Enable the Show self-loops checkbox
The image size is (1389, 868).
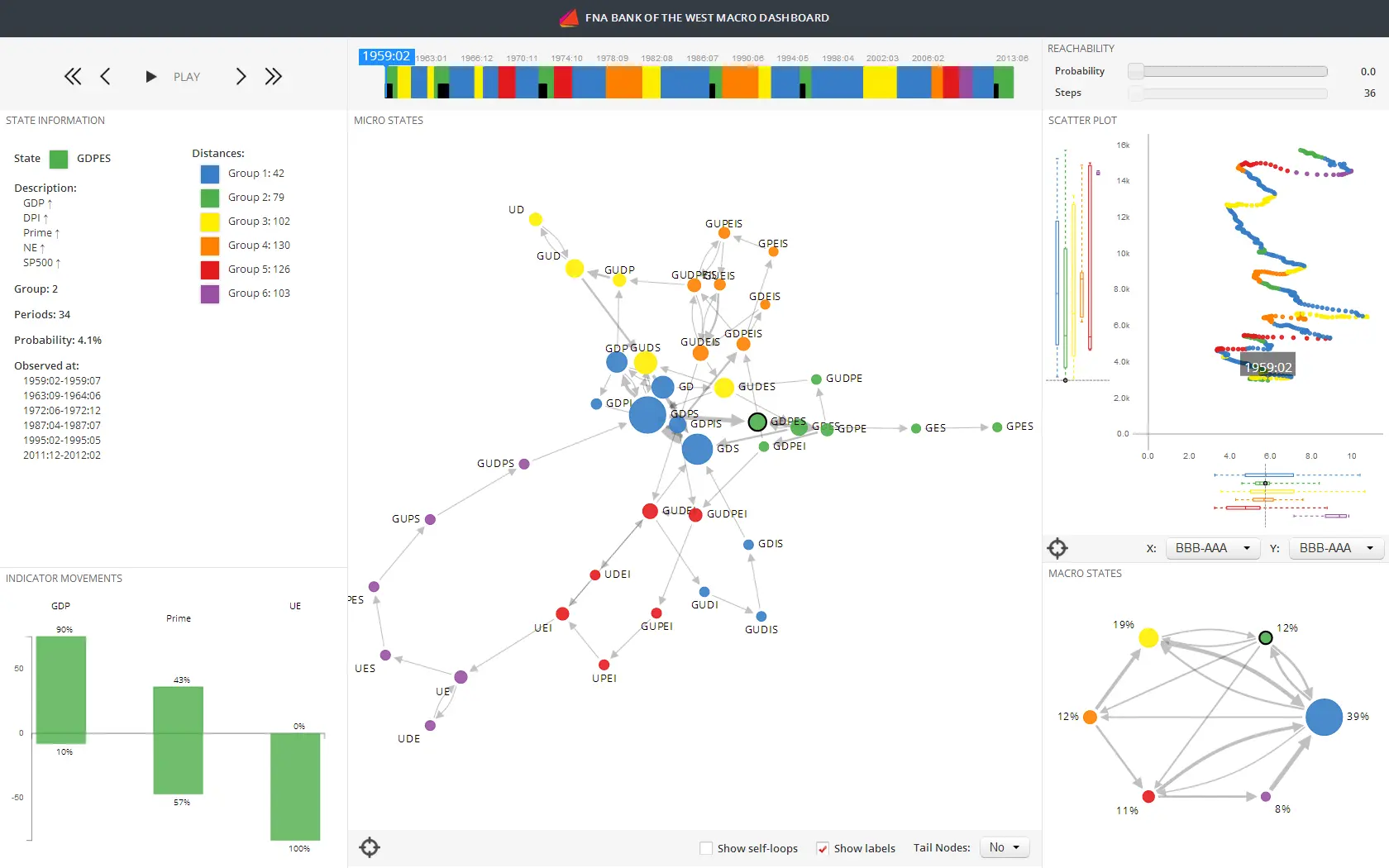click(x=706, y=848)
